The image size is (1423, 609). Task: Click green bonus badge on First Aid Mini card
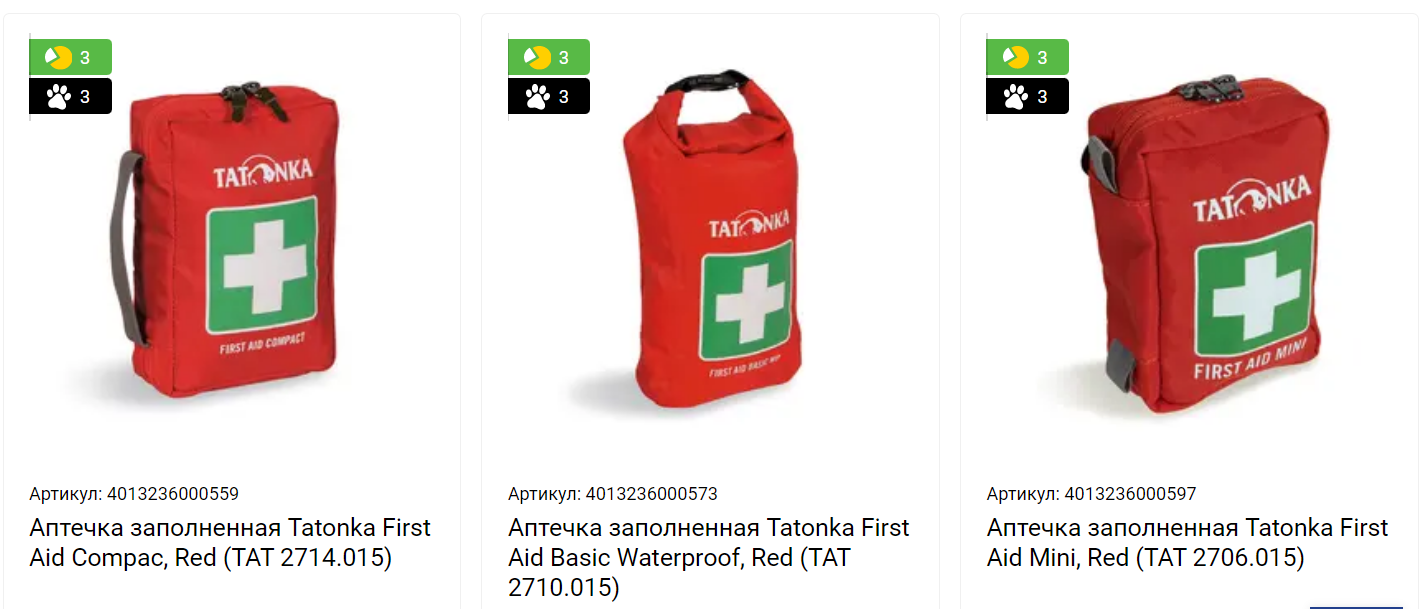(x=1028, y=57)
